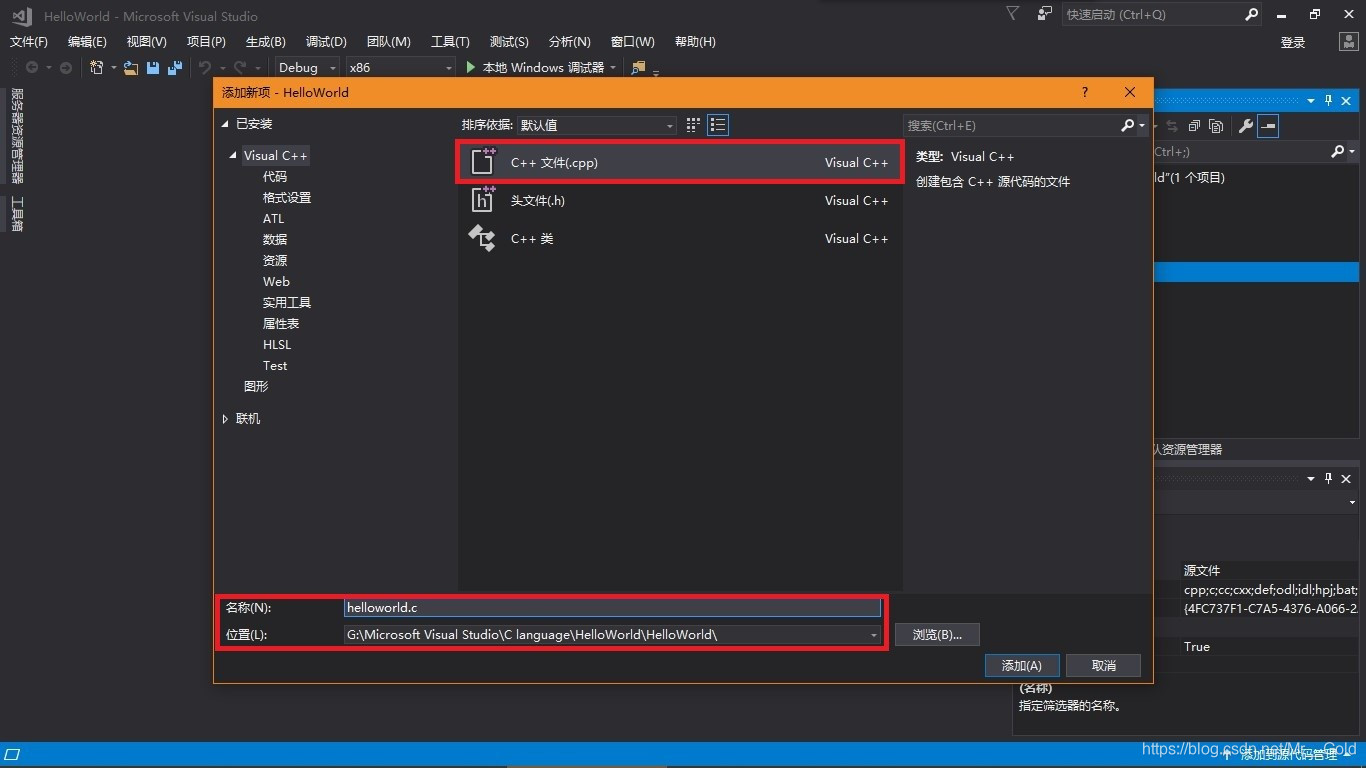Click the 添加(A) button

pyautogui.click(x=1021, y=665)
